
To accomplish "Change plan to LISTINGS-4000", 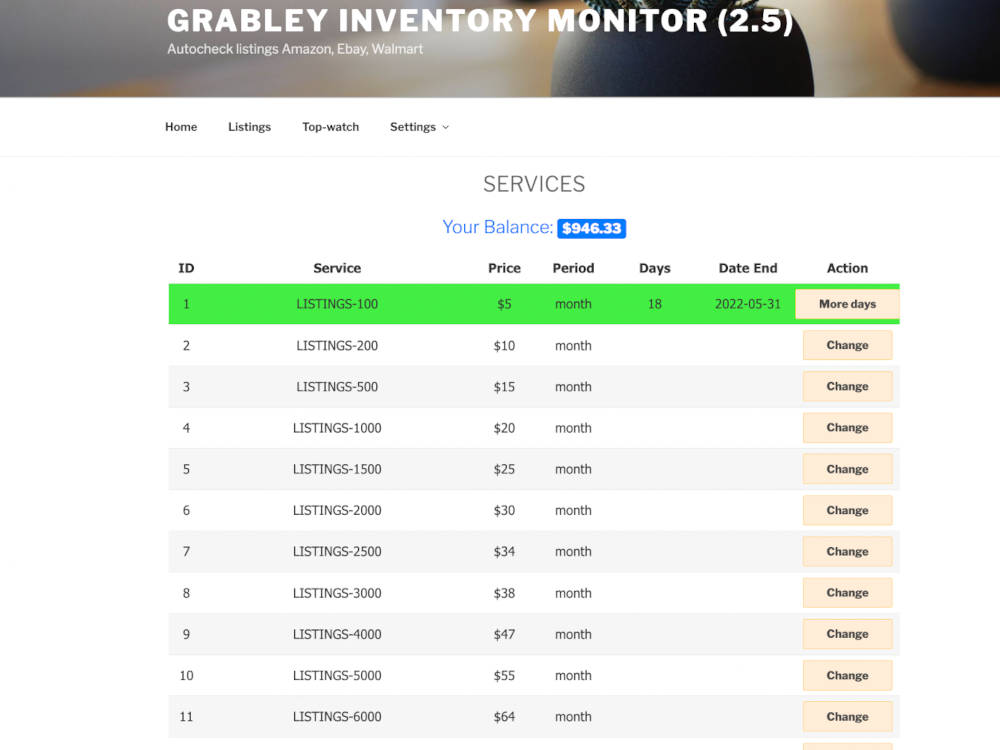I will click(847, 634).
